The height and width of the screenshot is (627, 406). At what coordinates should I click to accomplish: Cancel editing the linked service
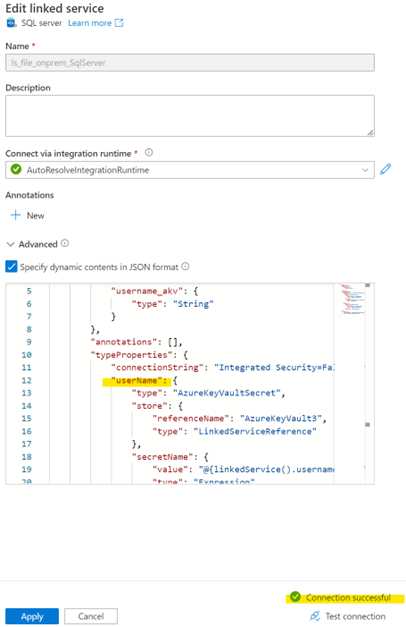91,616
